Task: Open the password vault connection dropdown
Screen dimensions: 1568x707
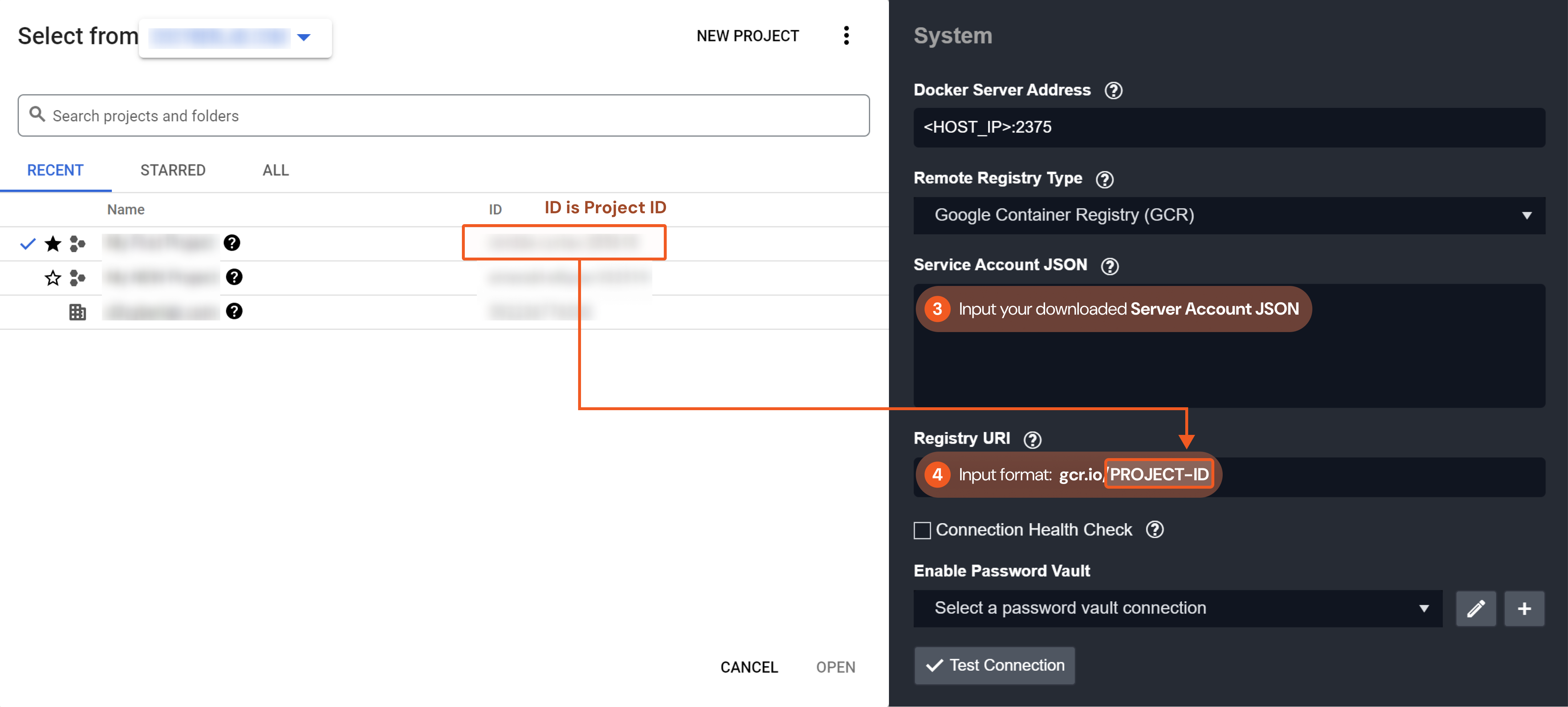Action: pos(1177,608)
